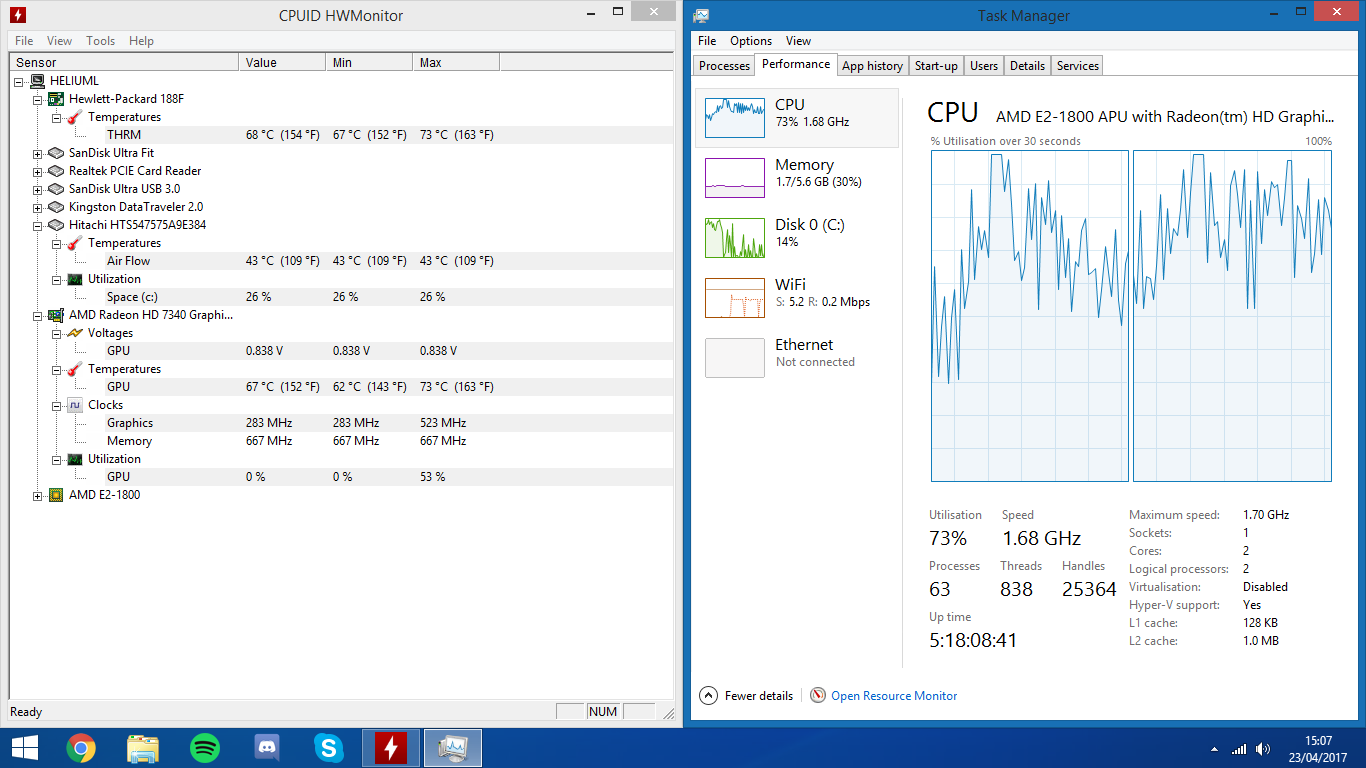Image resolution: width=1366 pixels, height=768 pixels.
Task: Click the Task Manager title bar icon
Action: 701,15
